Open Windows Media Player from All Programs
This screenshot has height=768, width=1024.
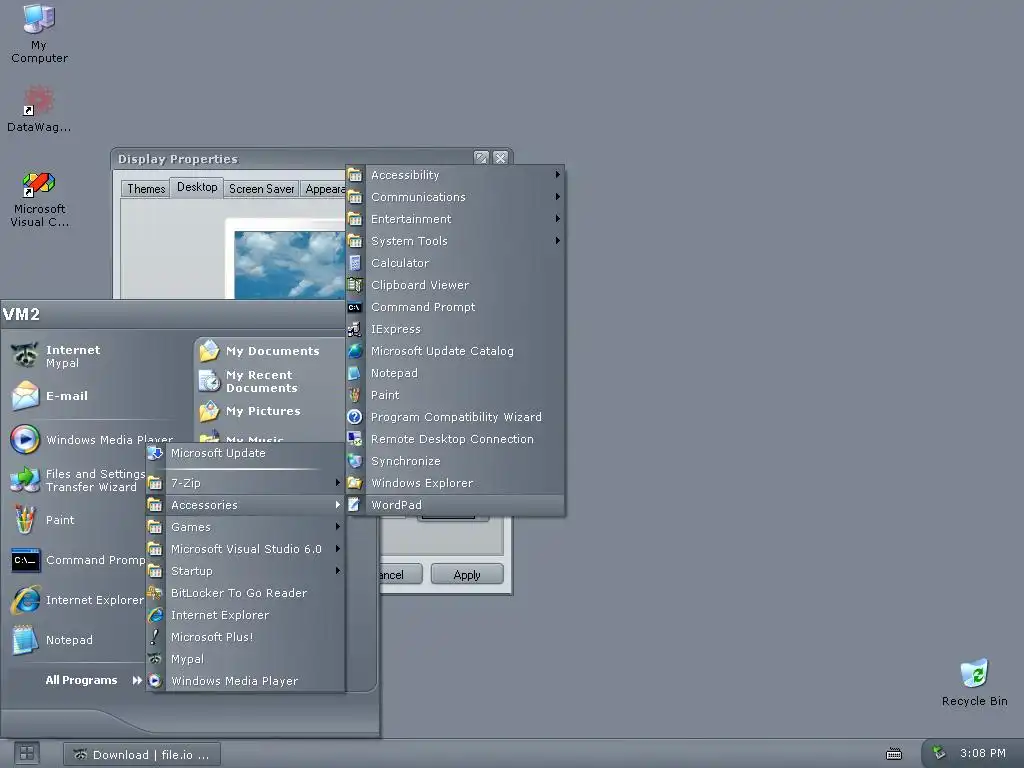[x=245, y=680]
